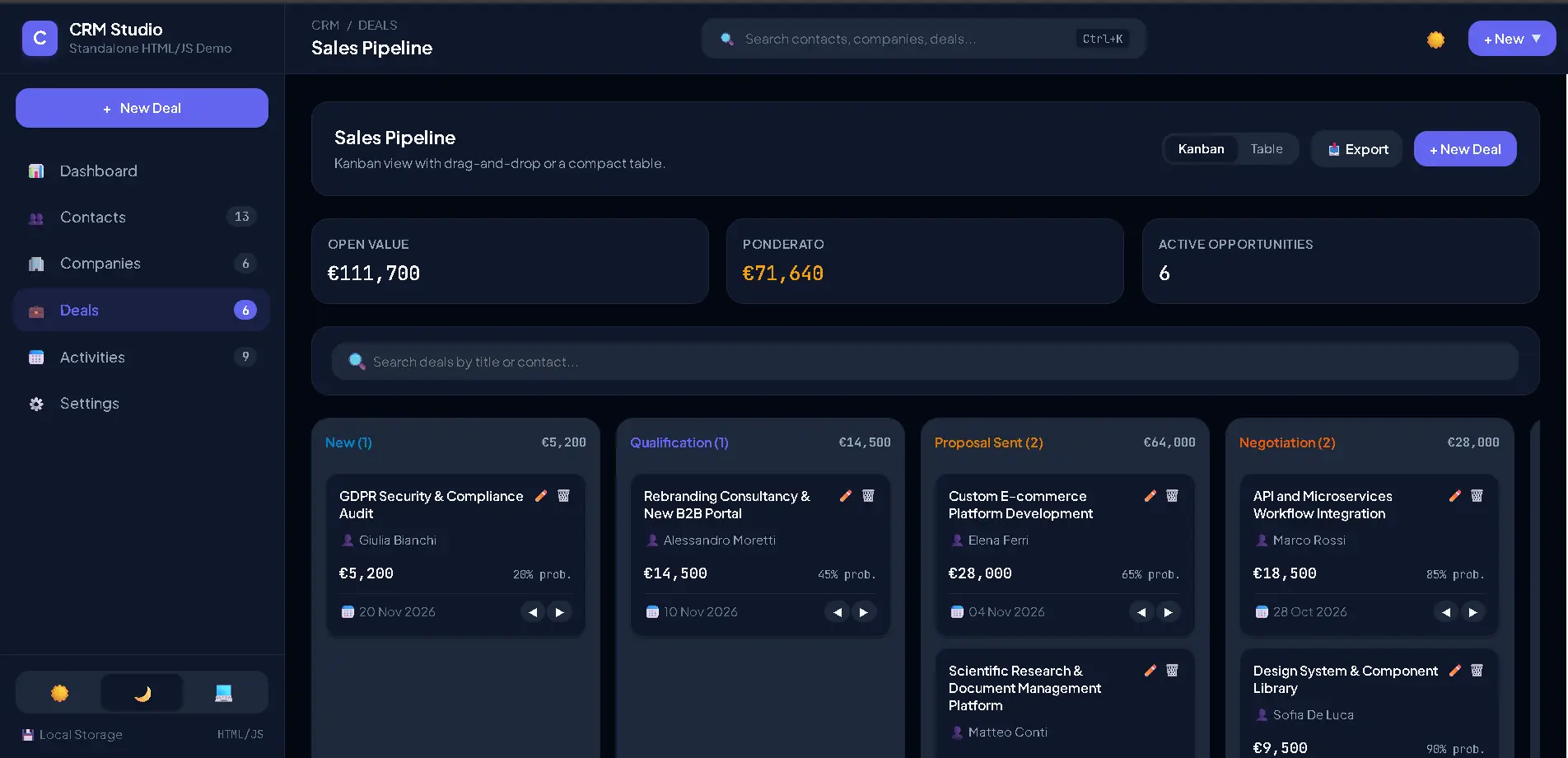This screenshot has width=1568, height=758.
Task: Edit the API and Microservices Workflow deal
Action: pos(1455,496)
